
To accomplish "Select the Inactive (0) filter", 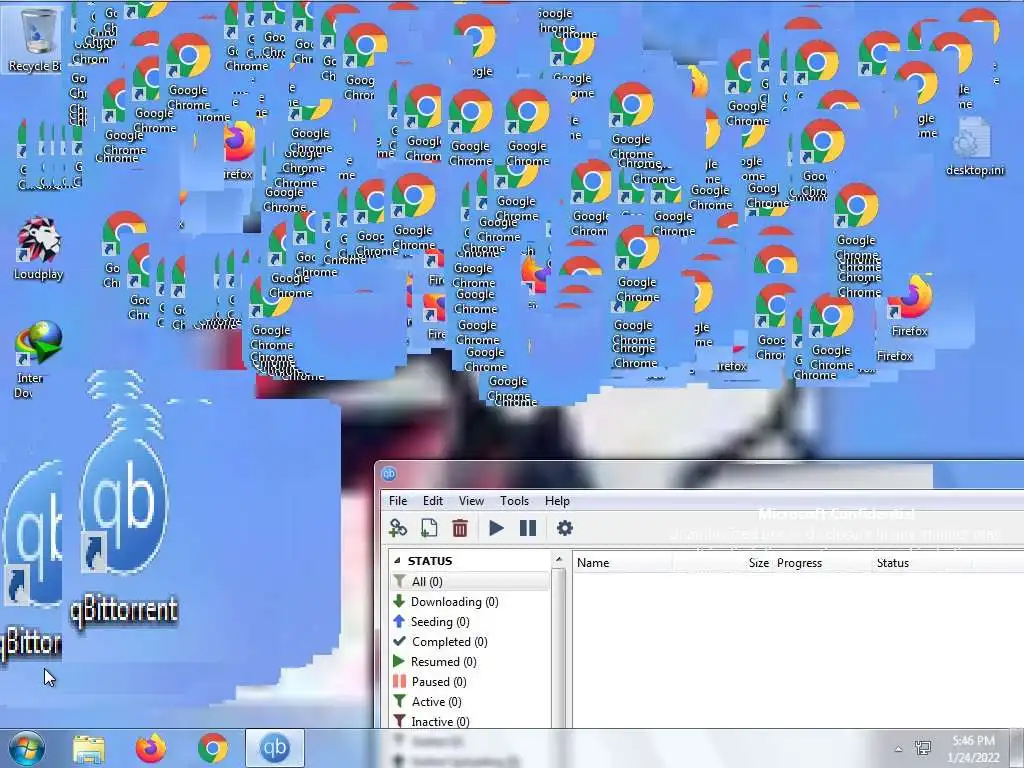I will tap(432, 722).
